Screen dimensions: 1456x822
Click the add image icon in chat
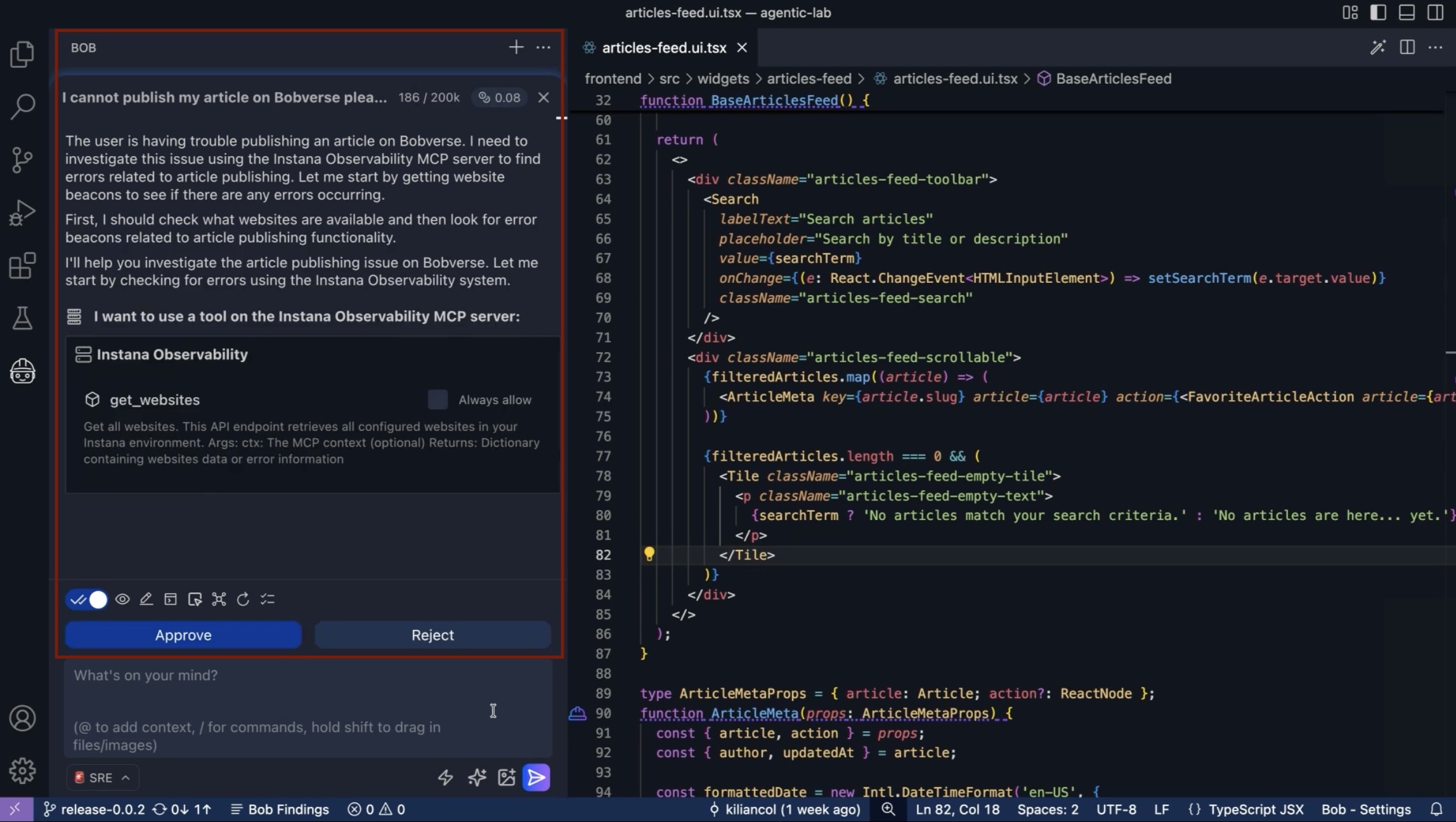506,777
